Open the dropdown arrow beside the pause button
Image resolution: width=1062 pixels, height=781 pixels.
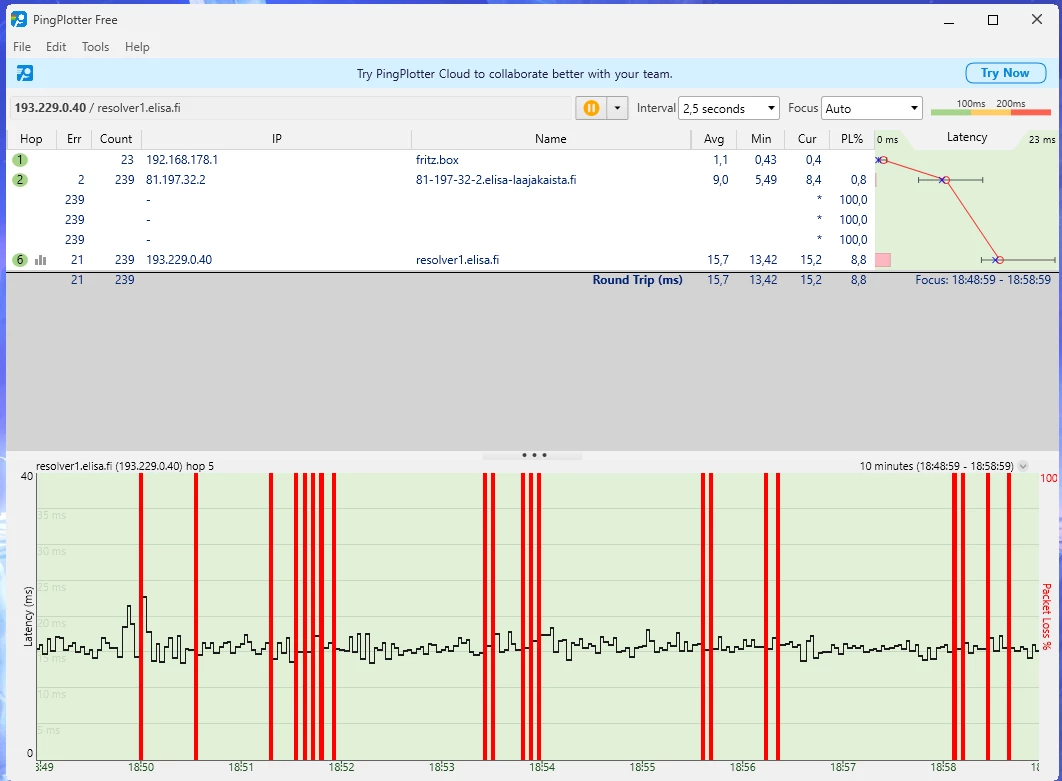(x=618, y=108)
